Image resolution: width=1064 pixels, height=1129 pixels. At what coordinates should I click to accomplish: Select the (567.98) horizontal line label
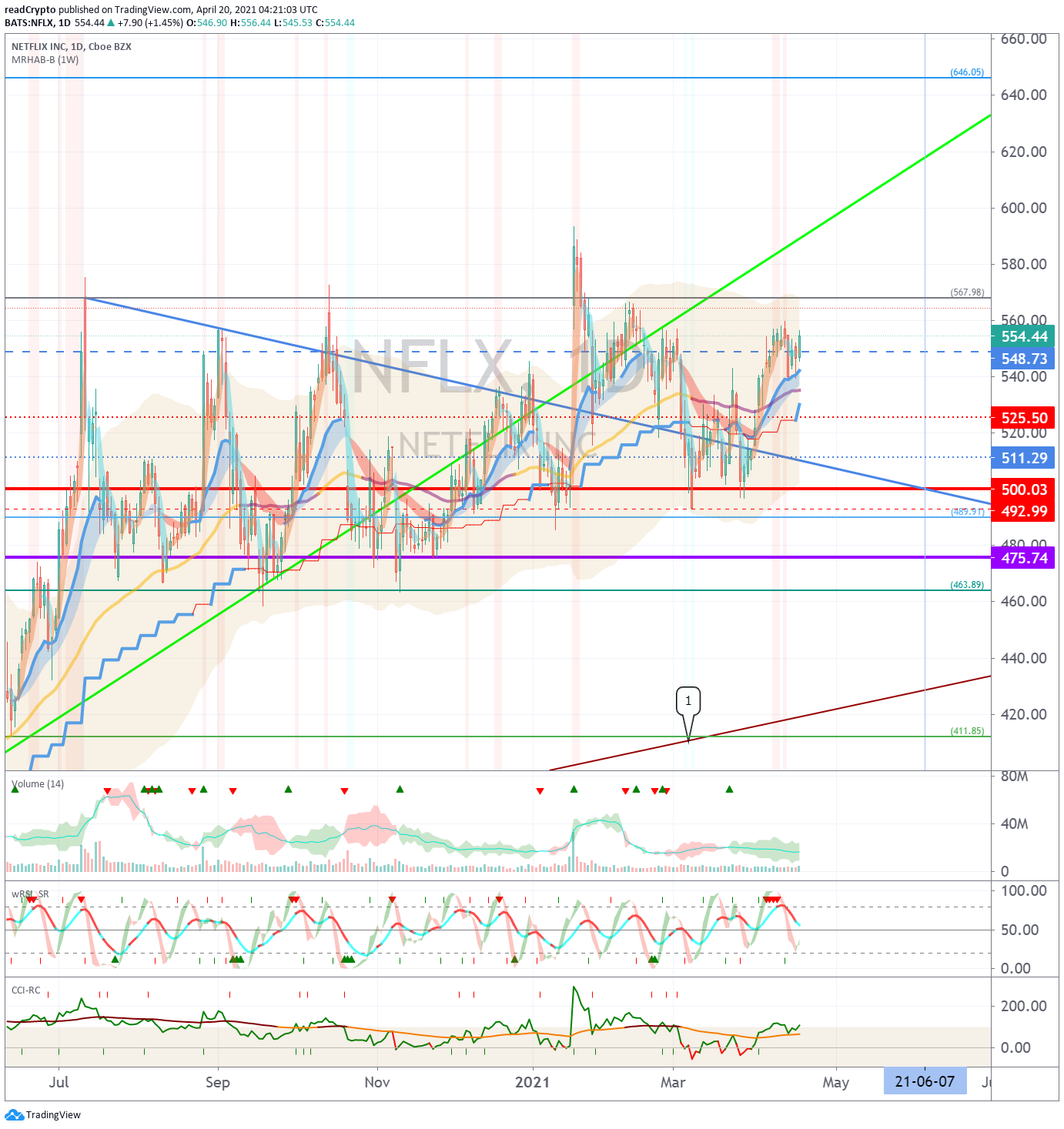point(967,292)
